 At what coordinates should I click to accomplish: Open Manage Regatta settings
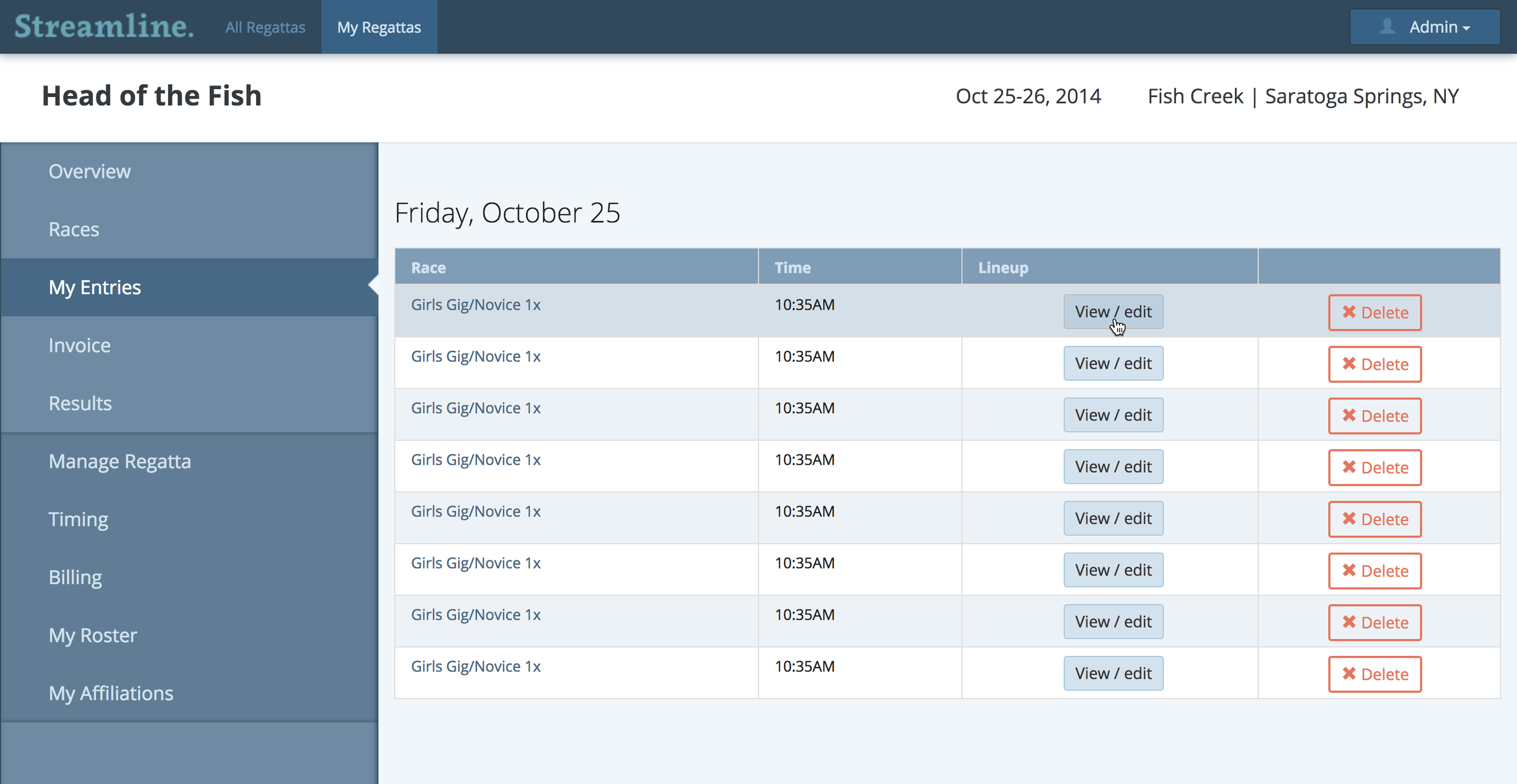point(120,461)
